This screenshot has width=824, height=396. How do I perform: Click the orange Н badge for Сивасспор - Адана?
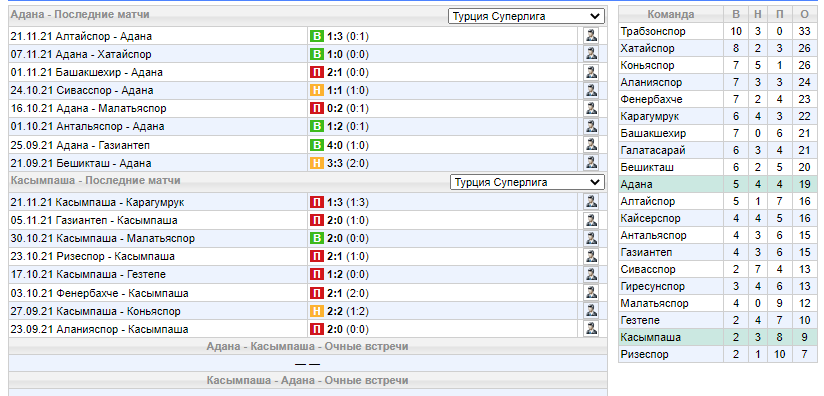[x=316, y=90]
